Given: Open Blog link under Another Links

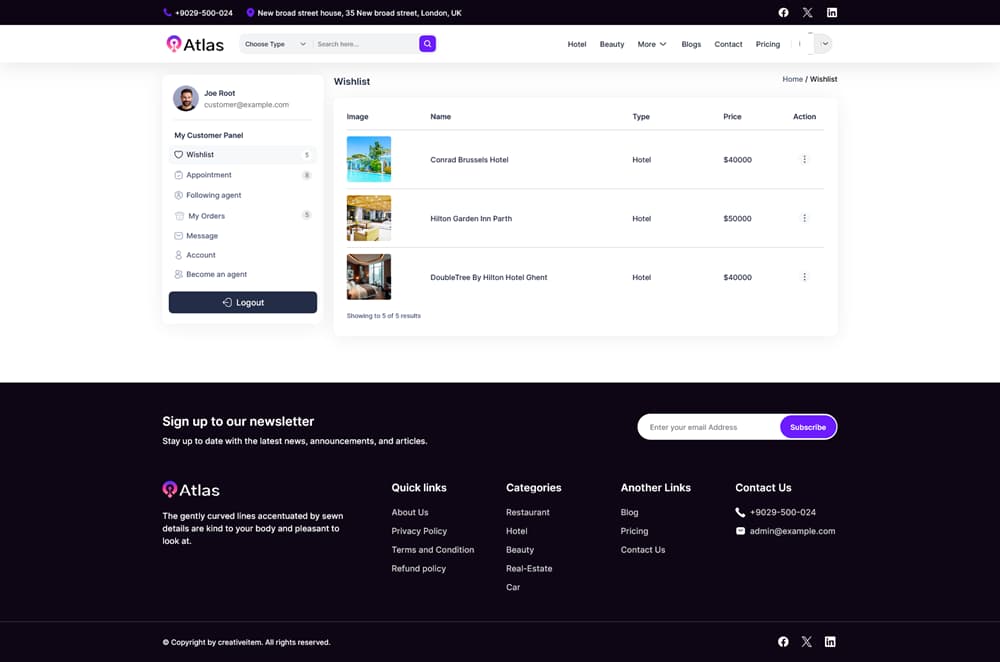Looking at the screenshot, I should (x=629, y=512).
